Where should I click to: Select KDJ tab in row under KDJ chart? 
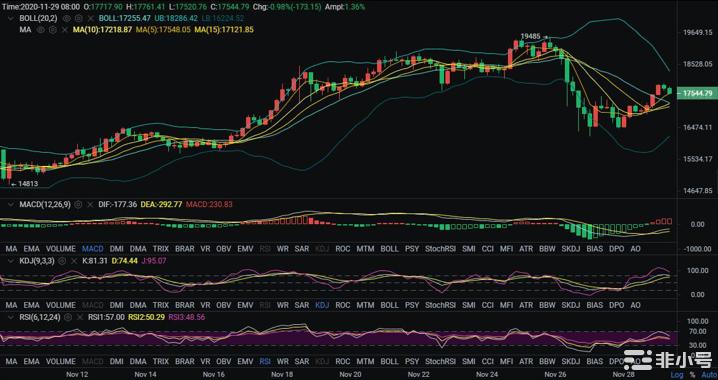(x=322, y=305)
